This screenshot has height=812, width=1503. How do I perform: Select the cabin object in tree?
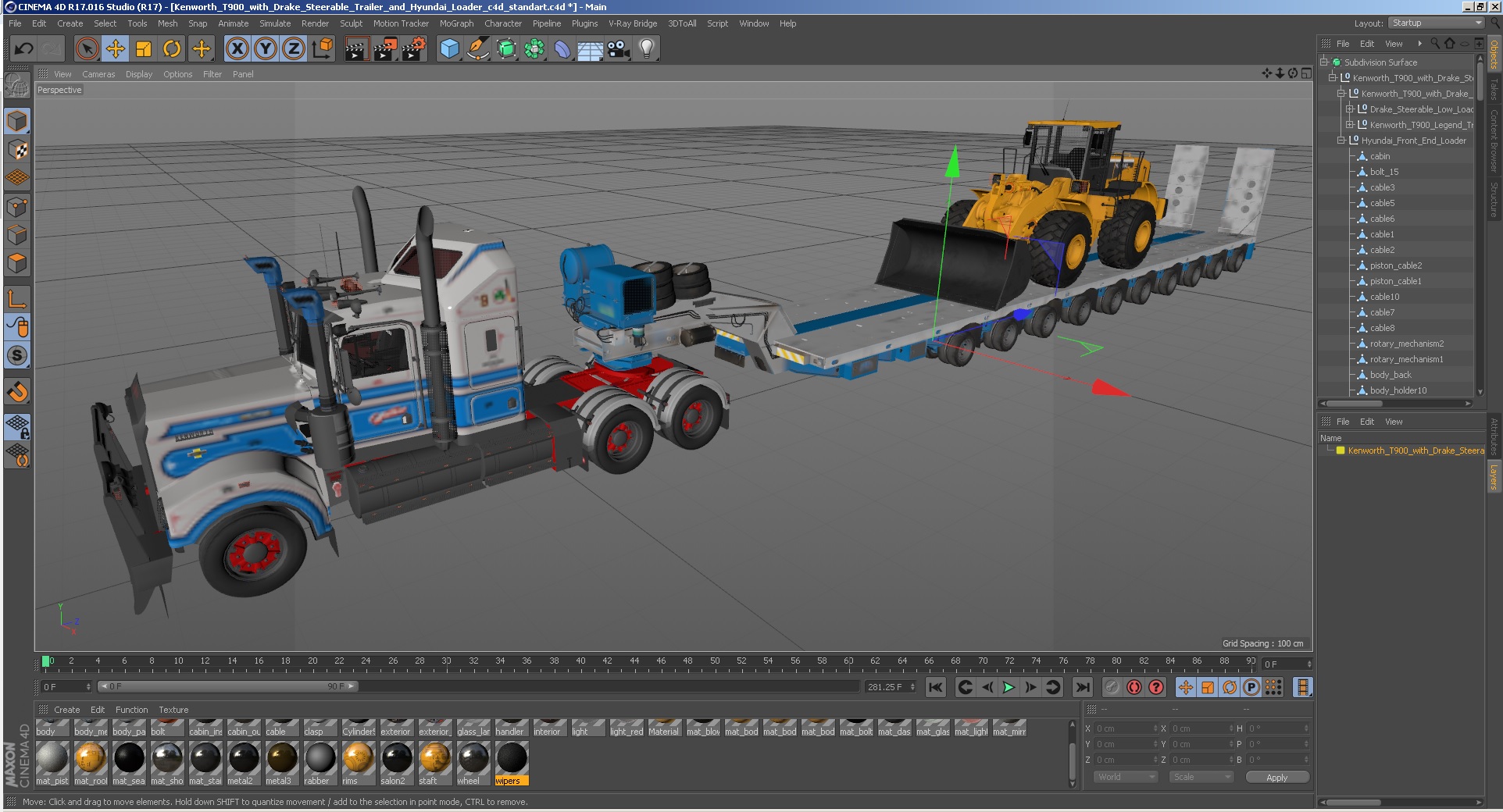pos(1380,156)
